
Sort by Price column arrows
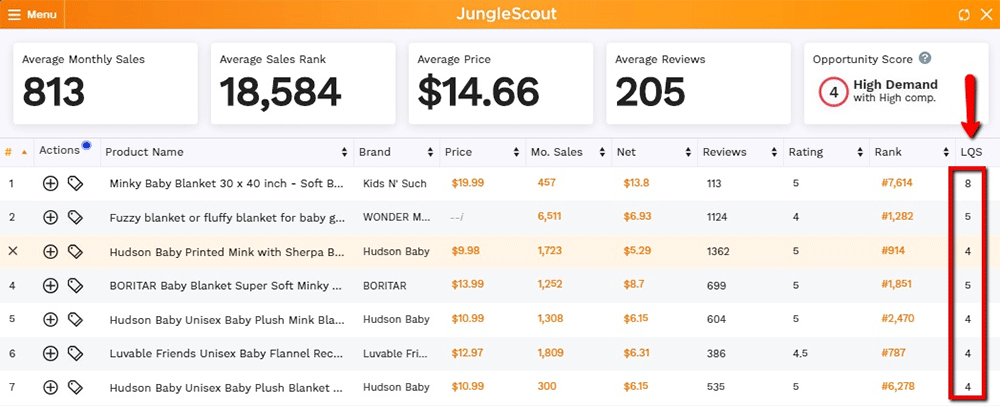516,152
